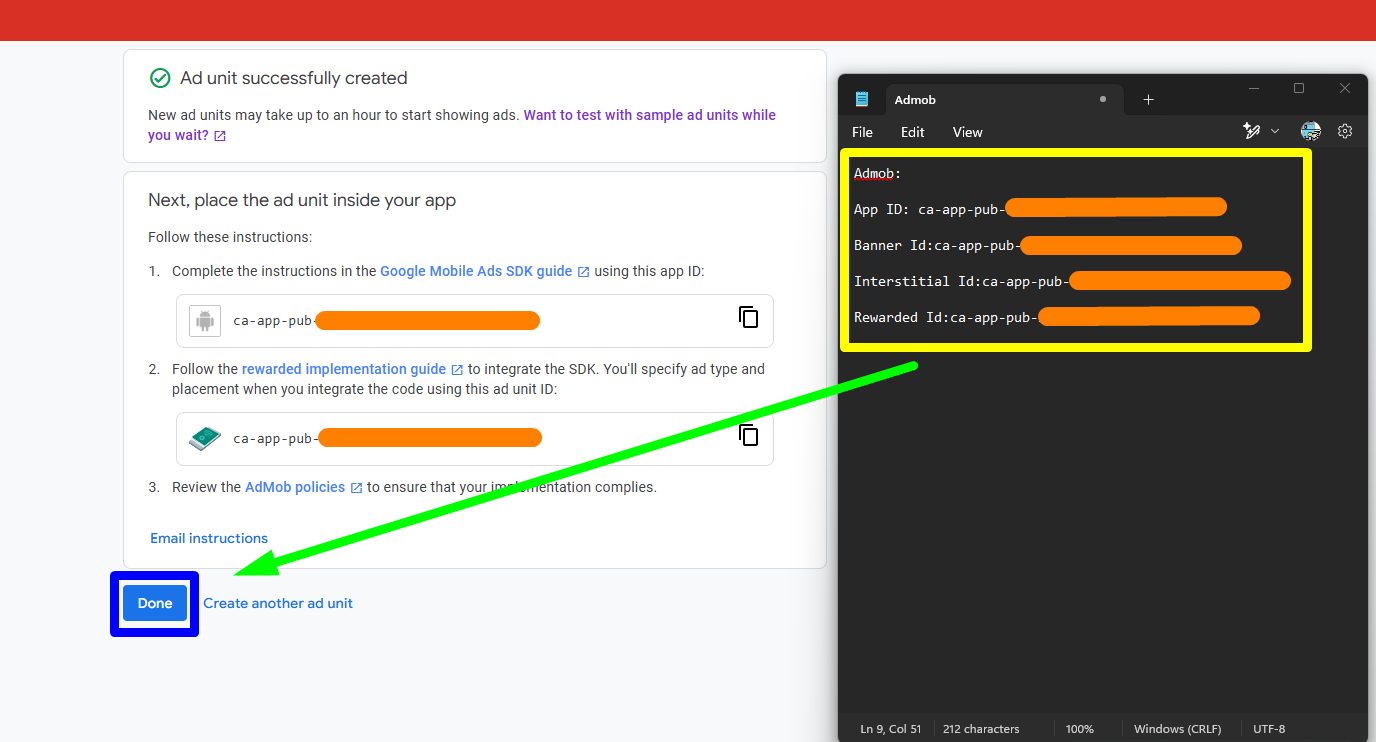Open the File menu in Notepad
1376x742 pixels.
[862, 132]
